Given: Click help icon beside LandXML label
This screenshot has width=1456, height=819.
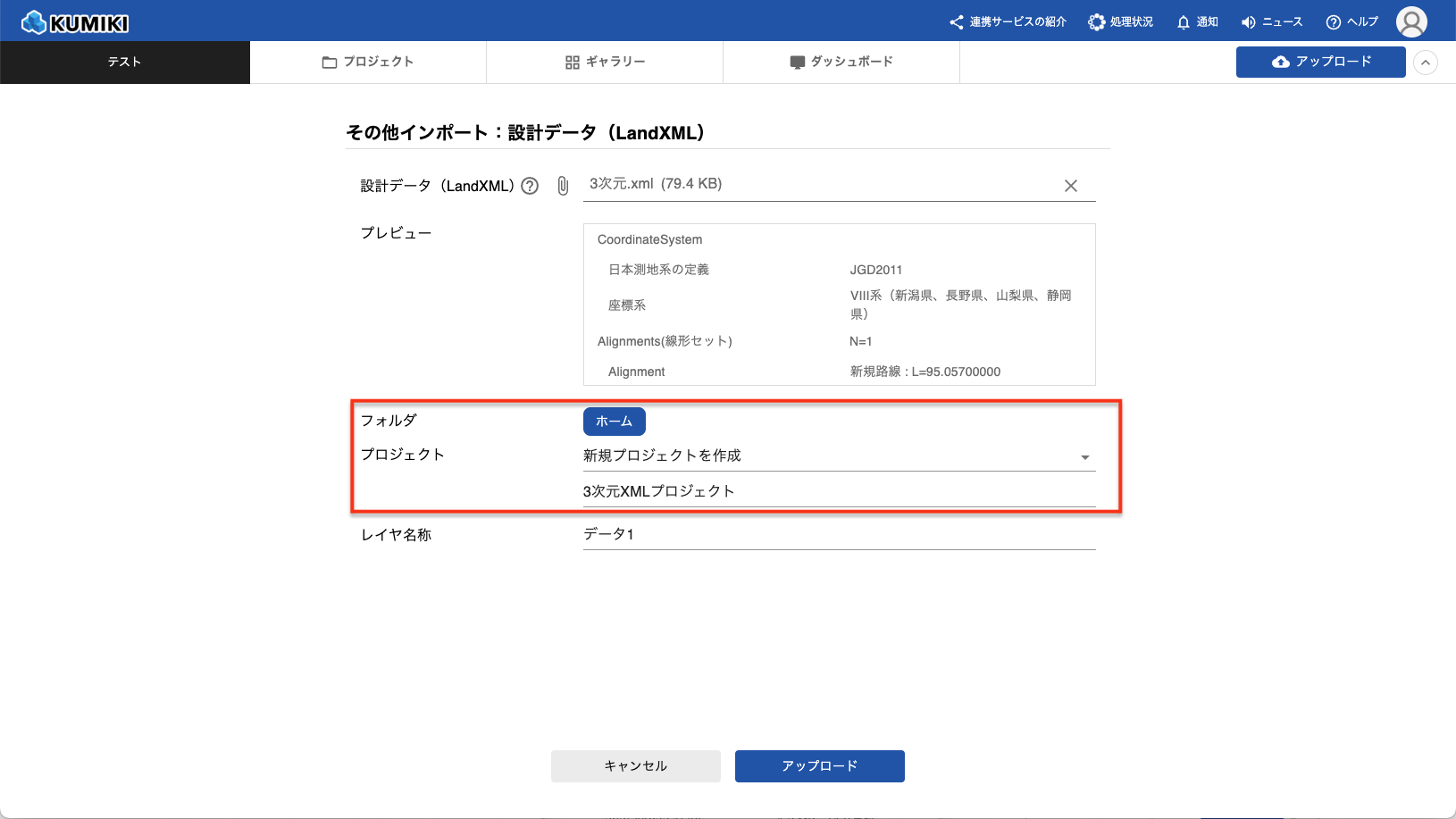Looking at the screenshot, I should coord(530,186).
